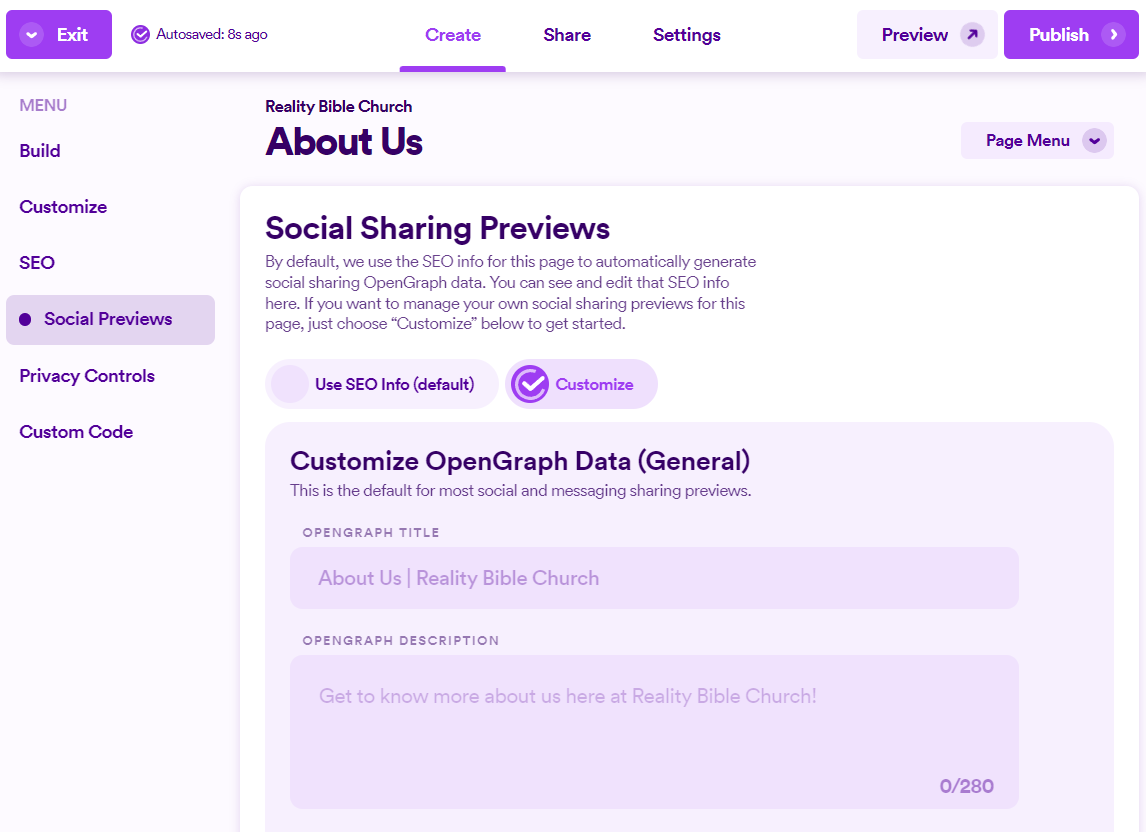Toggle off Customize for social previews
The height and width of the screenshot is (832, 1146).
coord(381,384)
